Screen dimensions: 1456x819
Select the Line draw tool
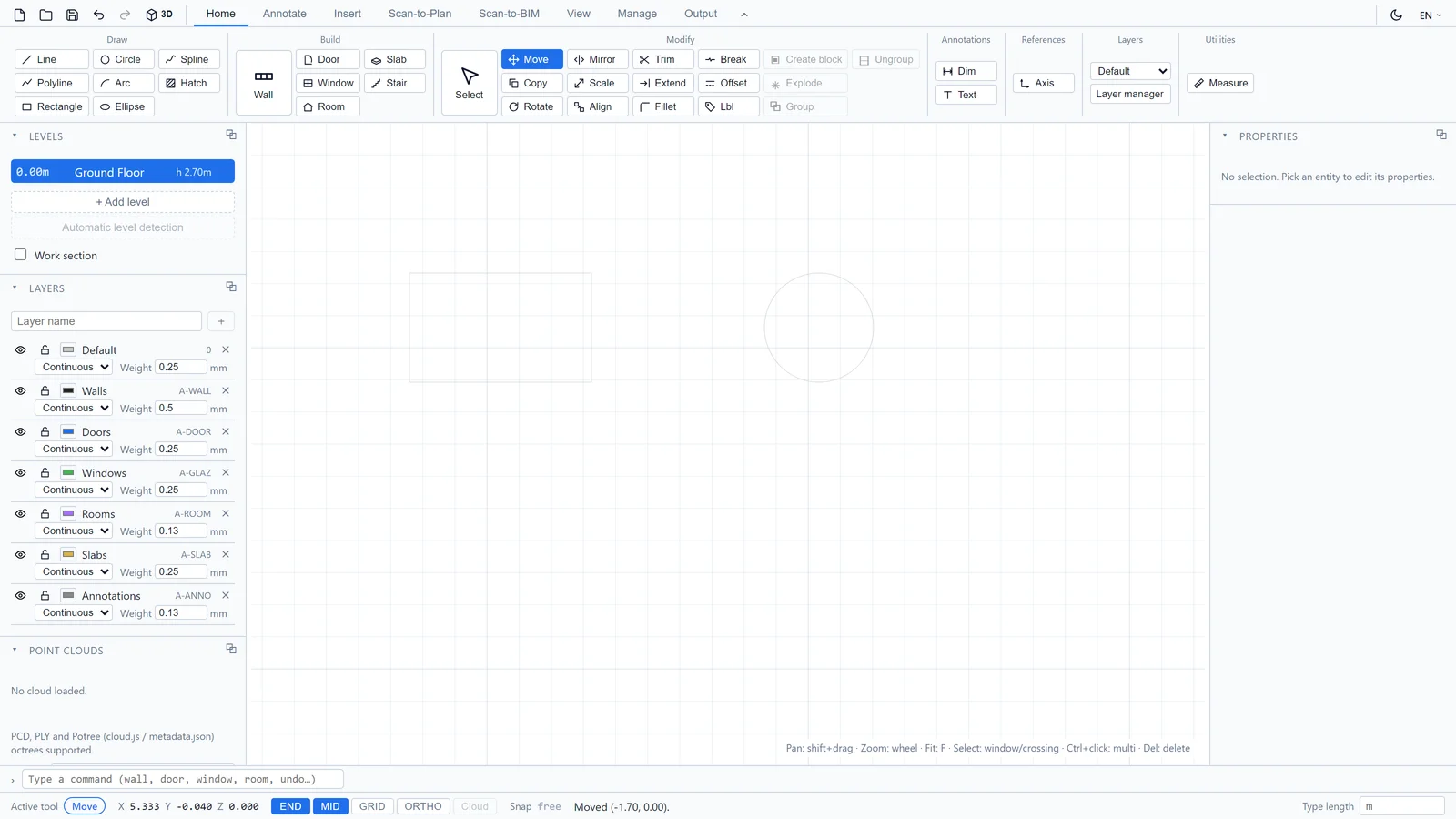point(52,59)
